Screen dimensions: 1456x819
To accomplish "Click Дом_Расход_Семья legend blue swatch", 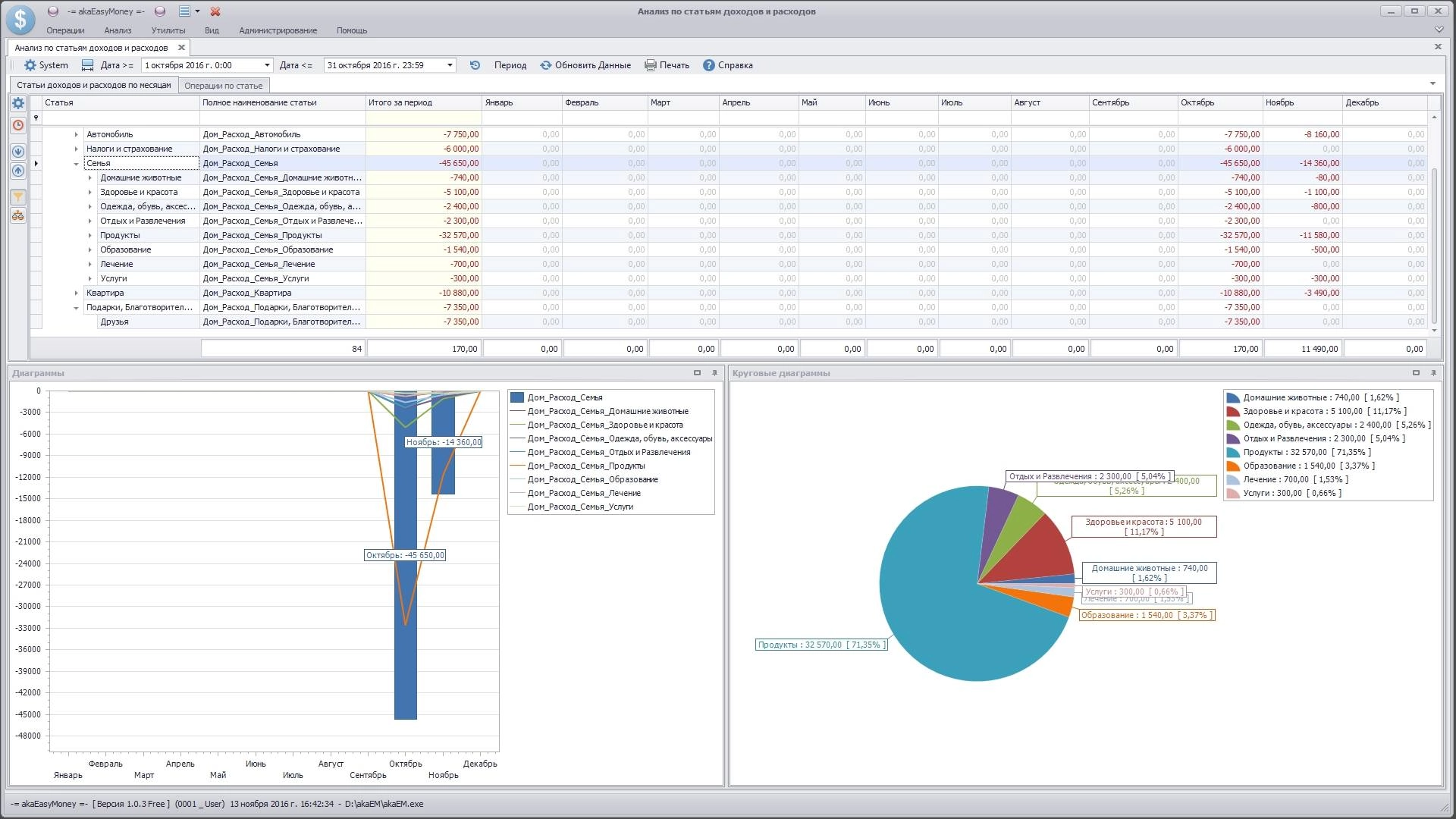I will tap(517, 397).
